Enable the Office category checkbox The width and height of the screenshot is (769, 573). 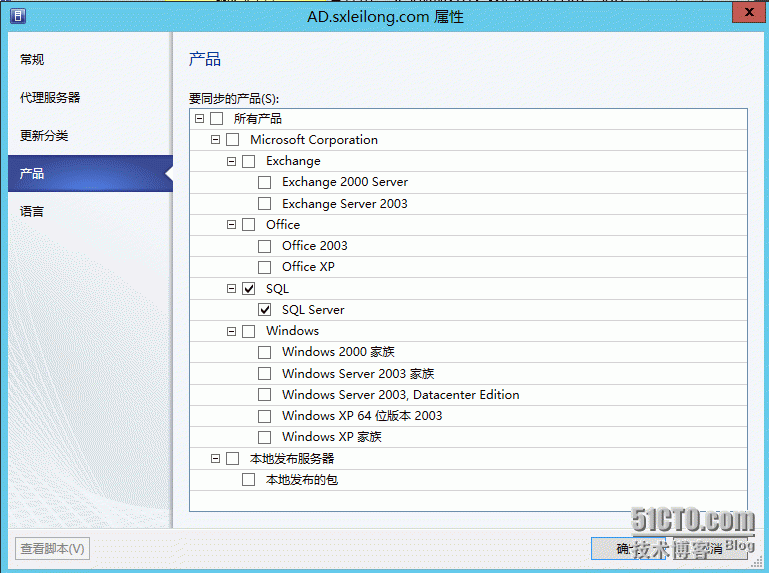pos(249,225)
